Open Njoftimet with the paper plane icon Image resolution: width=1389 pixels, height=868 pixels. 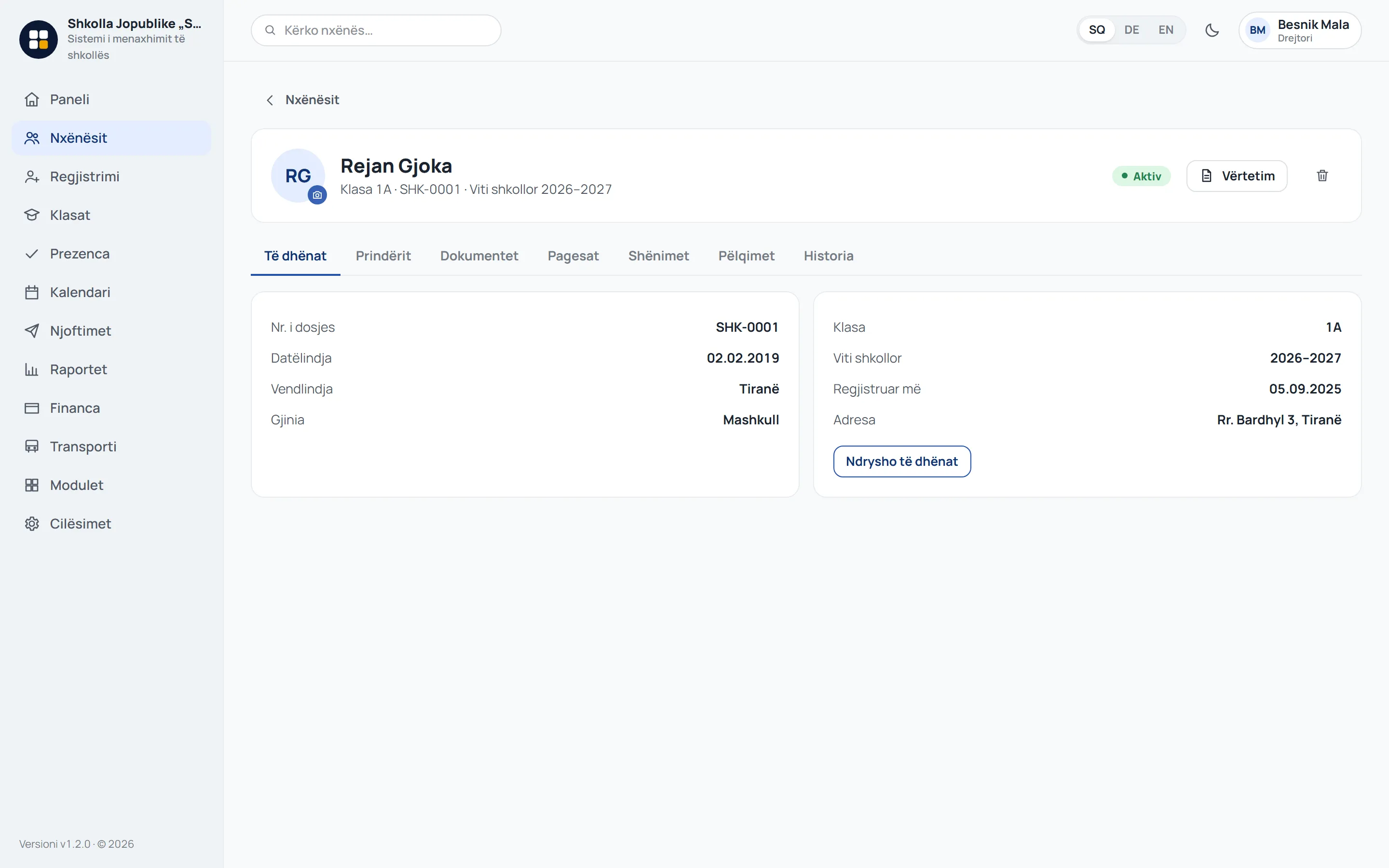click(31, 331)
